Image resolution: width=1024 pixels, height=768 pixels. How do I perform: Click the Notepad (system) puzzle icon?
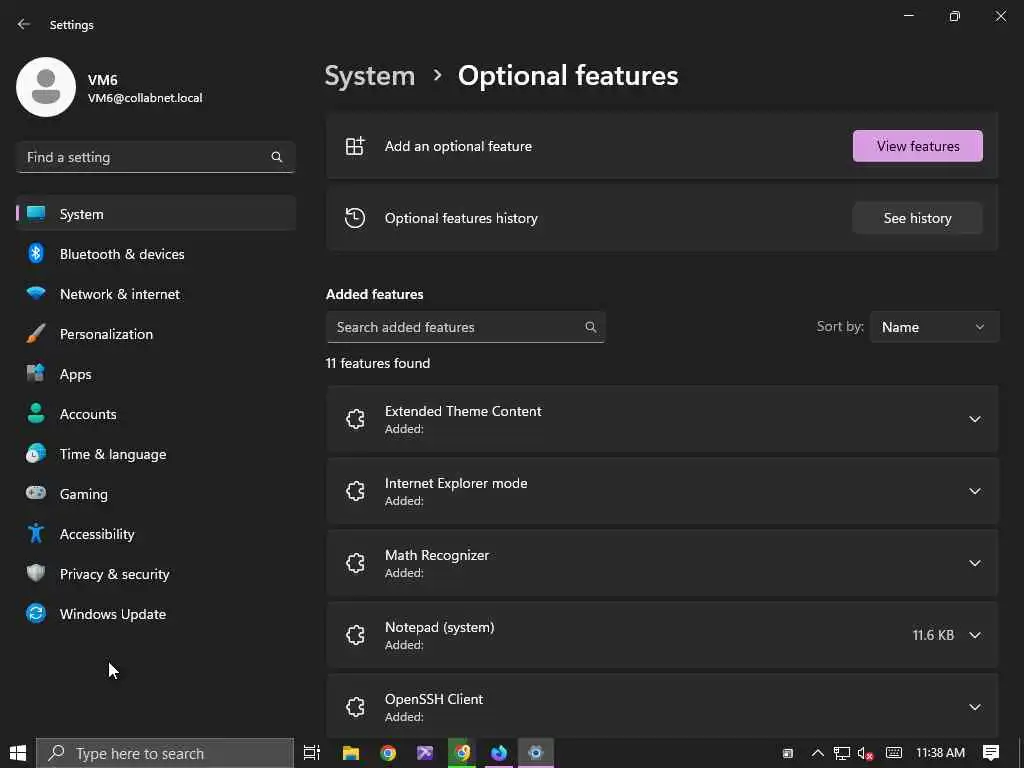(355, 634)
